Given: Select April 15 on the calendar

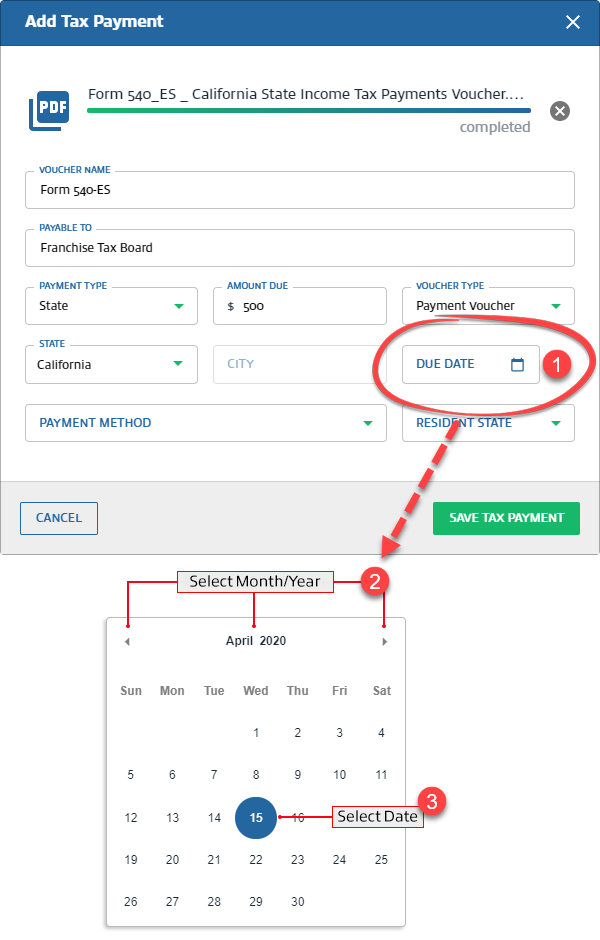Looking at the screenshot, I should coord(255,817).
